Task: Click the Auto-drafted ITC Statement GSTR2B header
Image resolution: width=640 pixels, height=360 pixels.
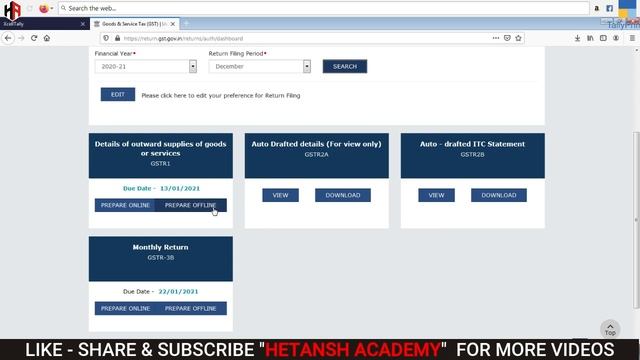Action: 473,156
